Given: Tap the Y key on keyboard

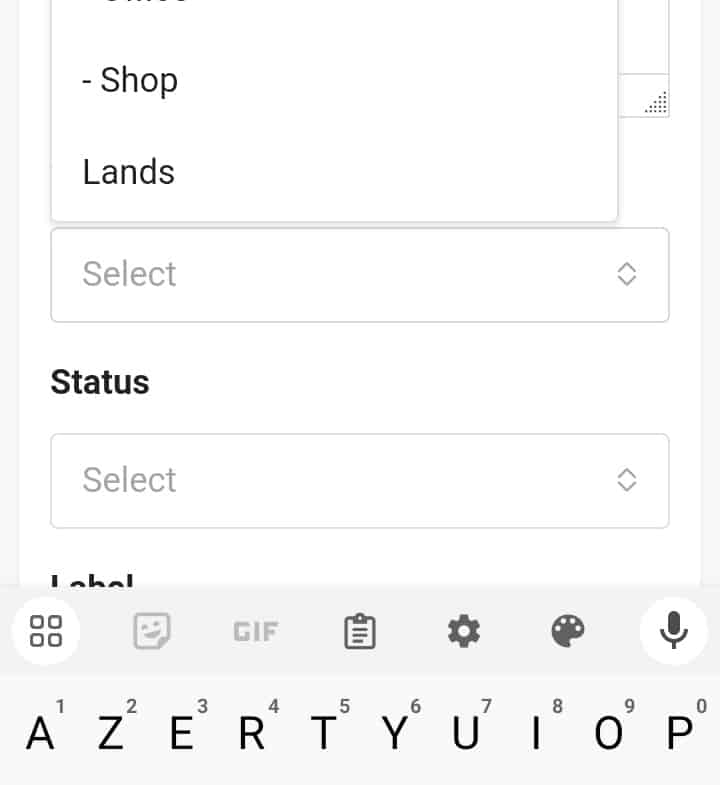Looking at the screenshot, I should click(395, 733).
